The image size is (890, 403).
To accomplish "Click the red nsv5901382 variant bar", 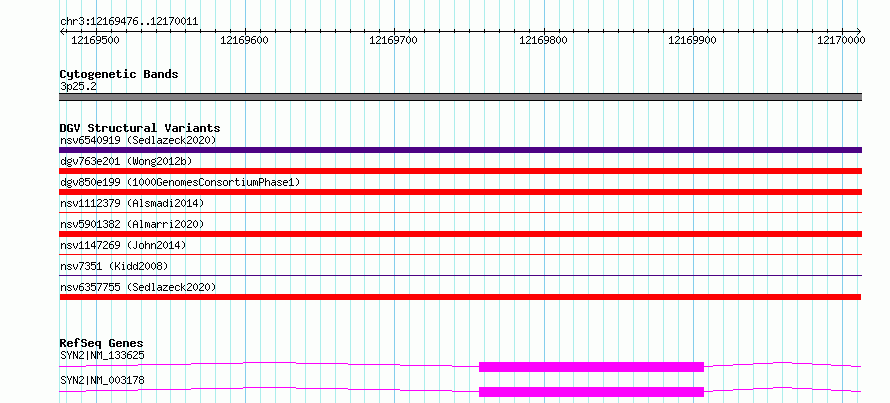I will tap(460, 234).
